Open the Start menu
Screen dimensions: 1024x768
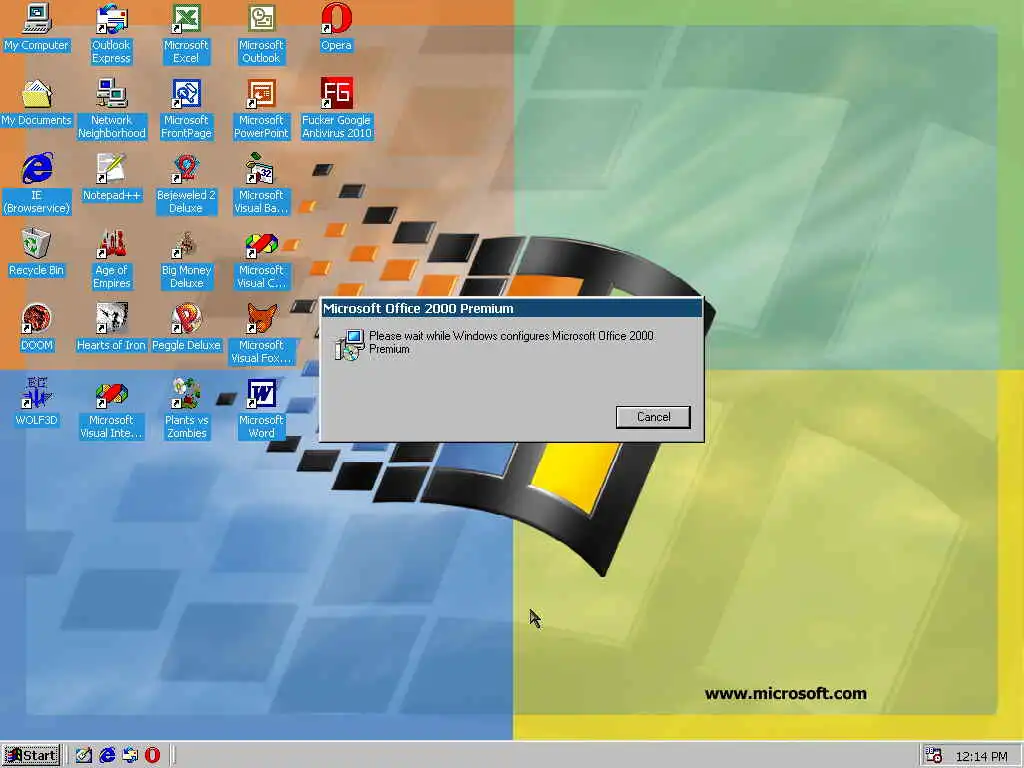pyautogui.click(x=31, y=756)
